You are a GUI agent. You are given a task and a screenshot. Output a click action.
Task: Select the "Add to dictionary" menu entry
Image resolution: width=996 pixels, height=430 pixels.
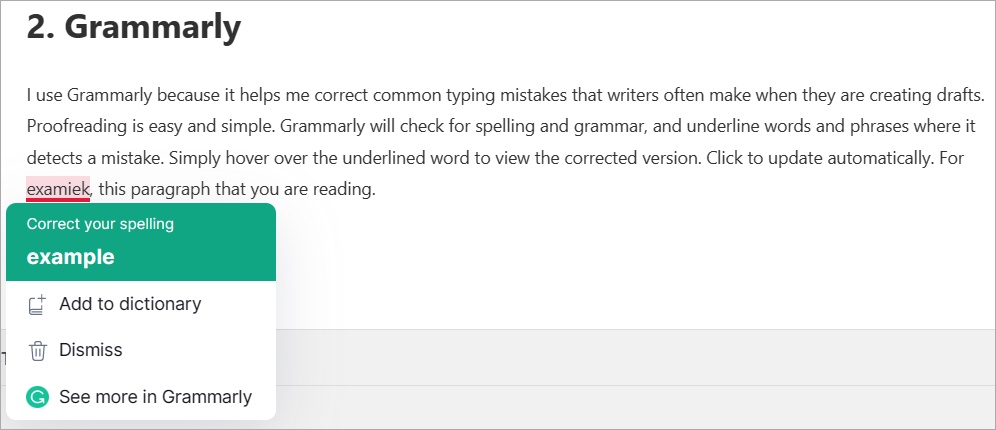[141, 304]
